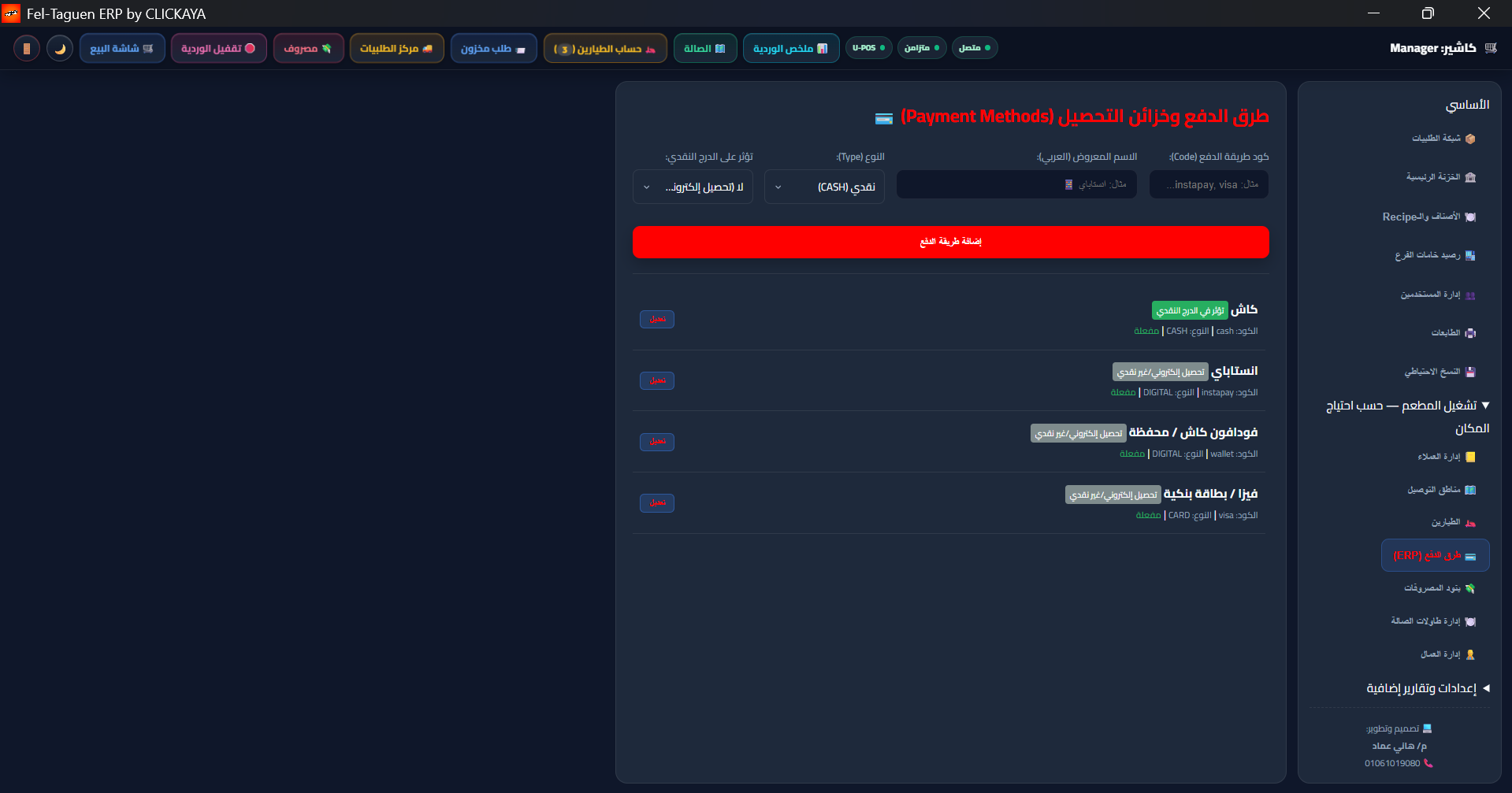This screenshot has width=1512, height=793.
Task: Click the notebook icon for إدارة العملاء
Action: [x=1470, y=457]
